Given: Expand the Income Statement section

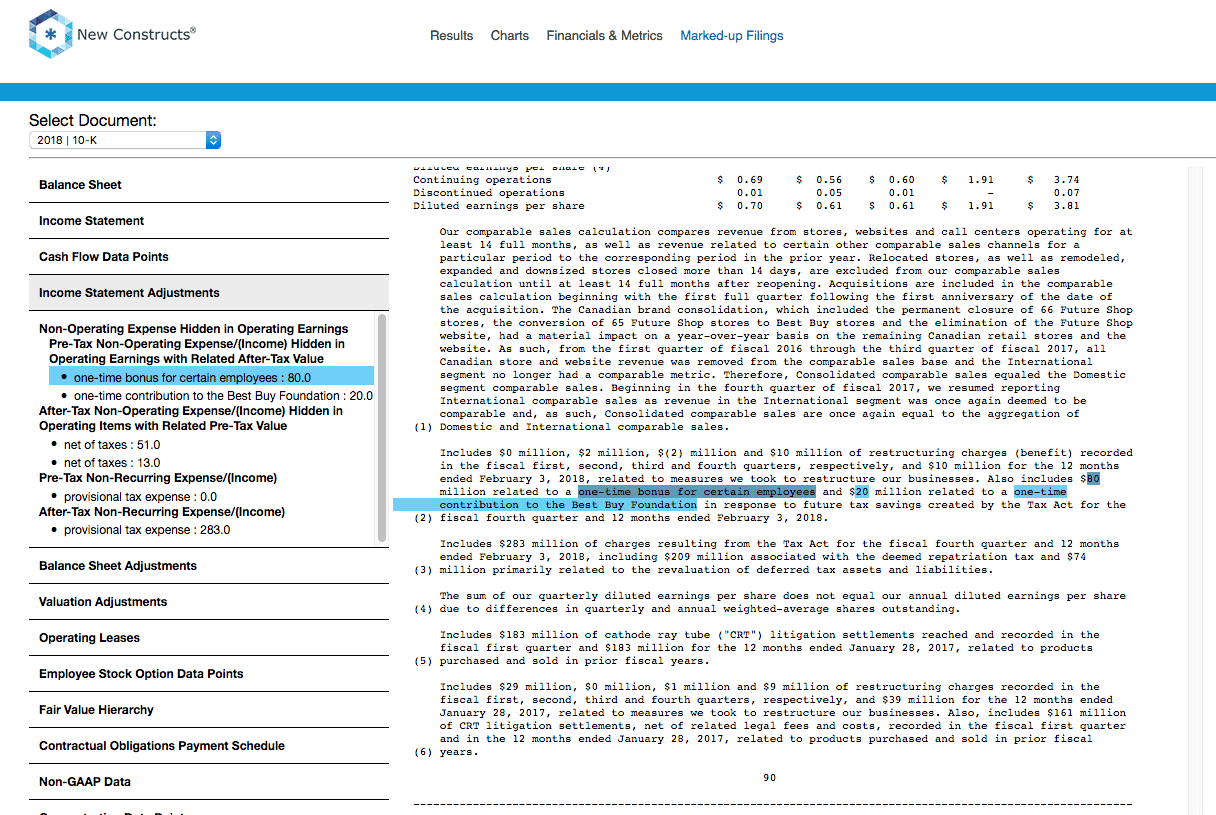Looking at the screenshot, I should (x=209, y=221).
